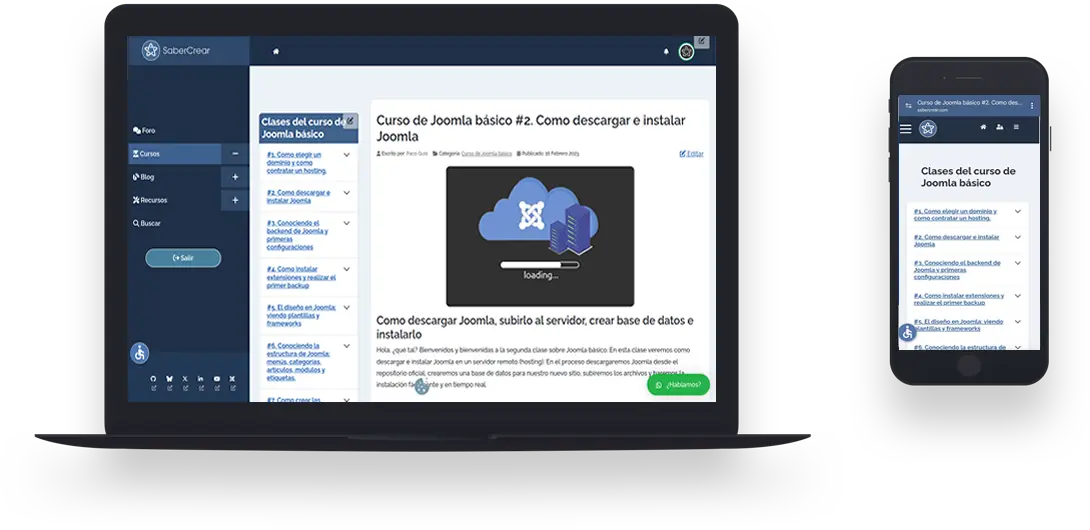Open the notifications bell on the laptop
The width and height of the screenshot is (1090, 530).
click(x=666, y=51)
